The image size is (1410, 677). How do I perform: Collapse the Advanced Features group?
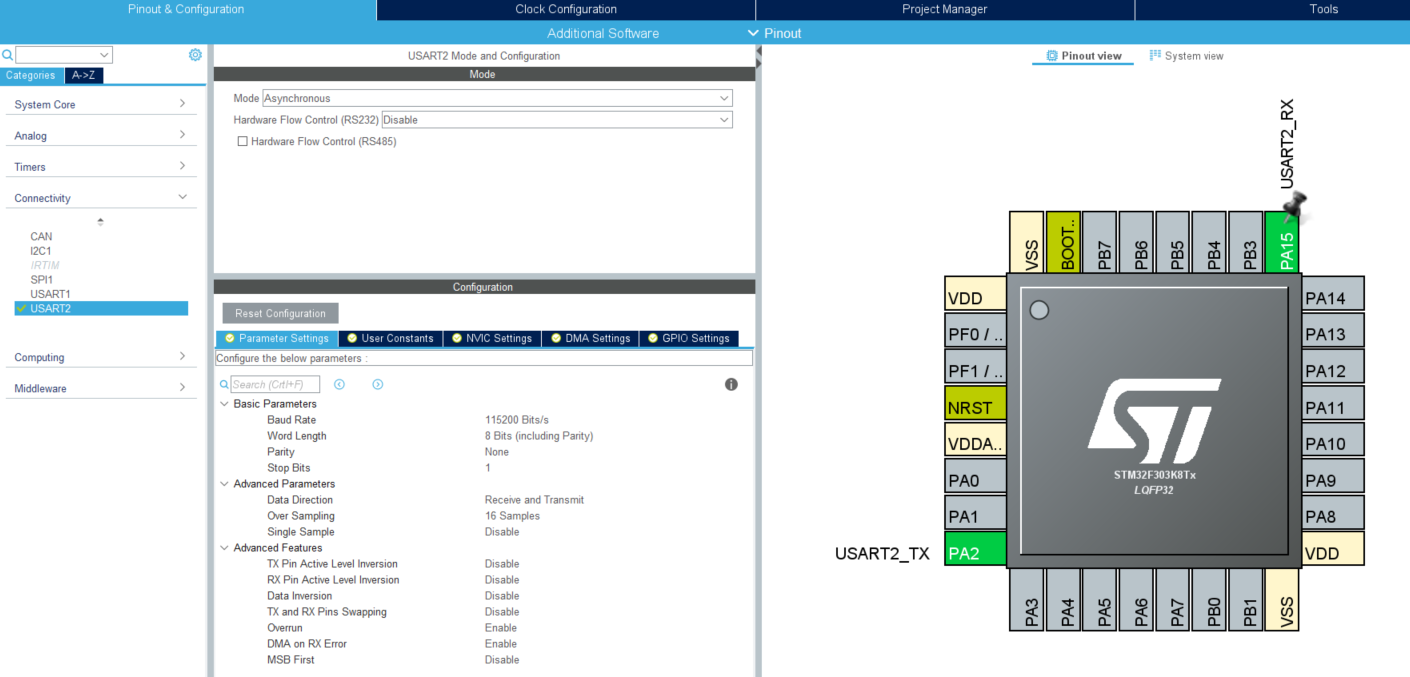(224, 548)
